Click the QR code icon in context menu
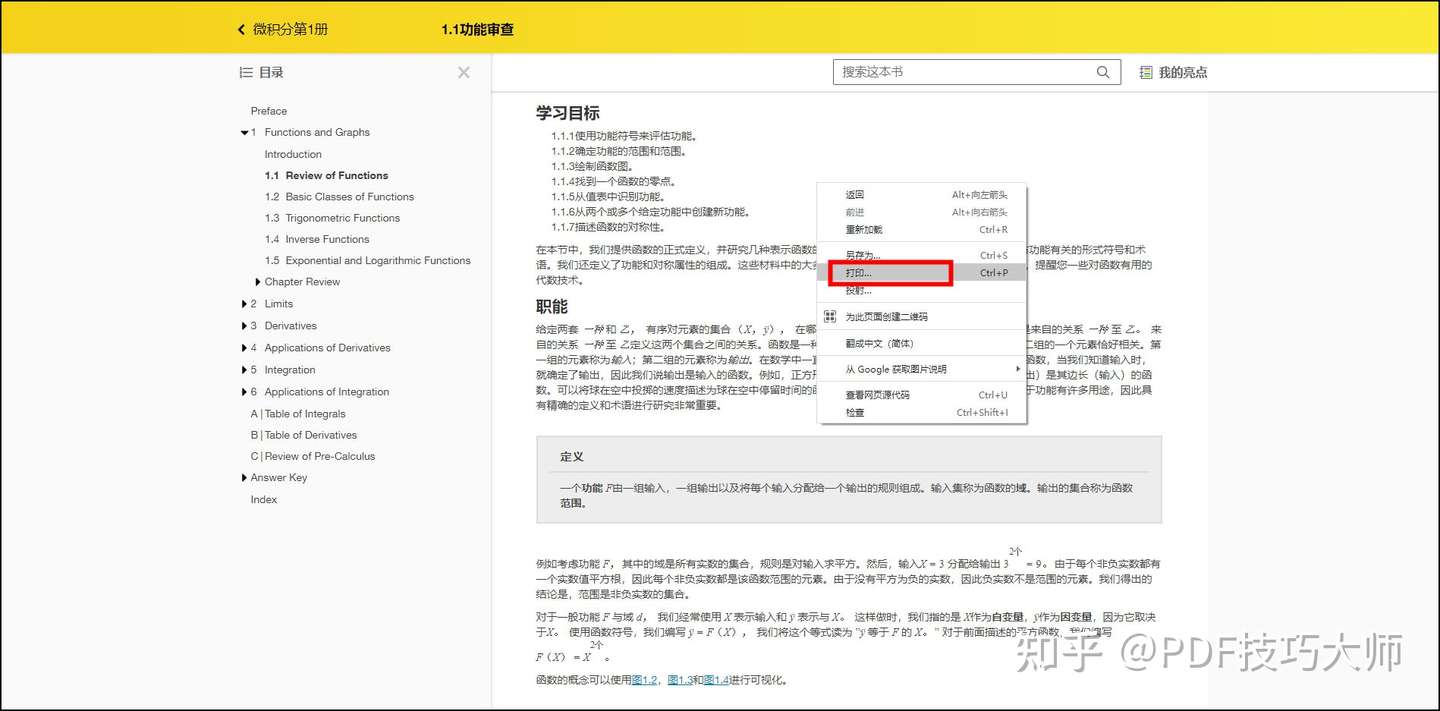The height and width of the screenshot is (711, 1440). point(829,317)
